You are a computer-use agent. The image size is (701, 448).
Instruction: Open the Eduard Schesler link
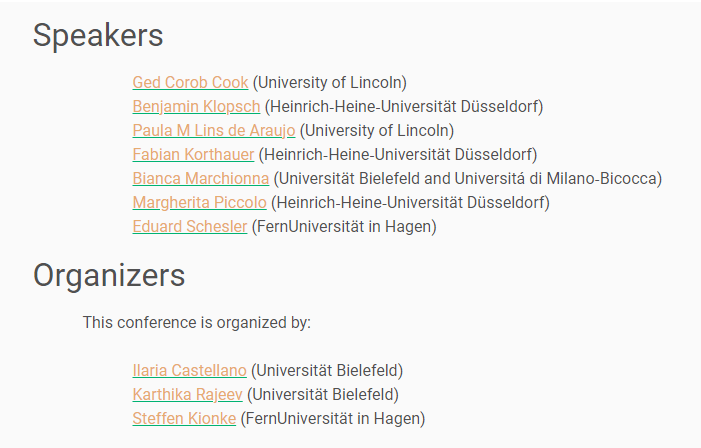tap(189, 226)
